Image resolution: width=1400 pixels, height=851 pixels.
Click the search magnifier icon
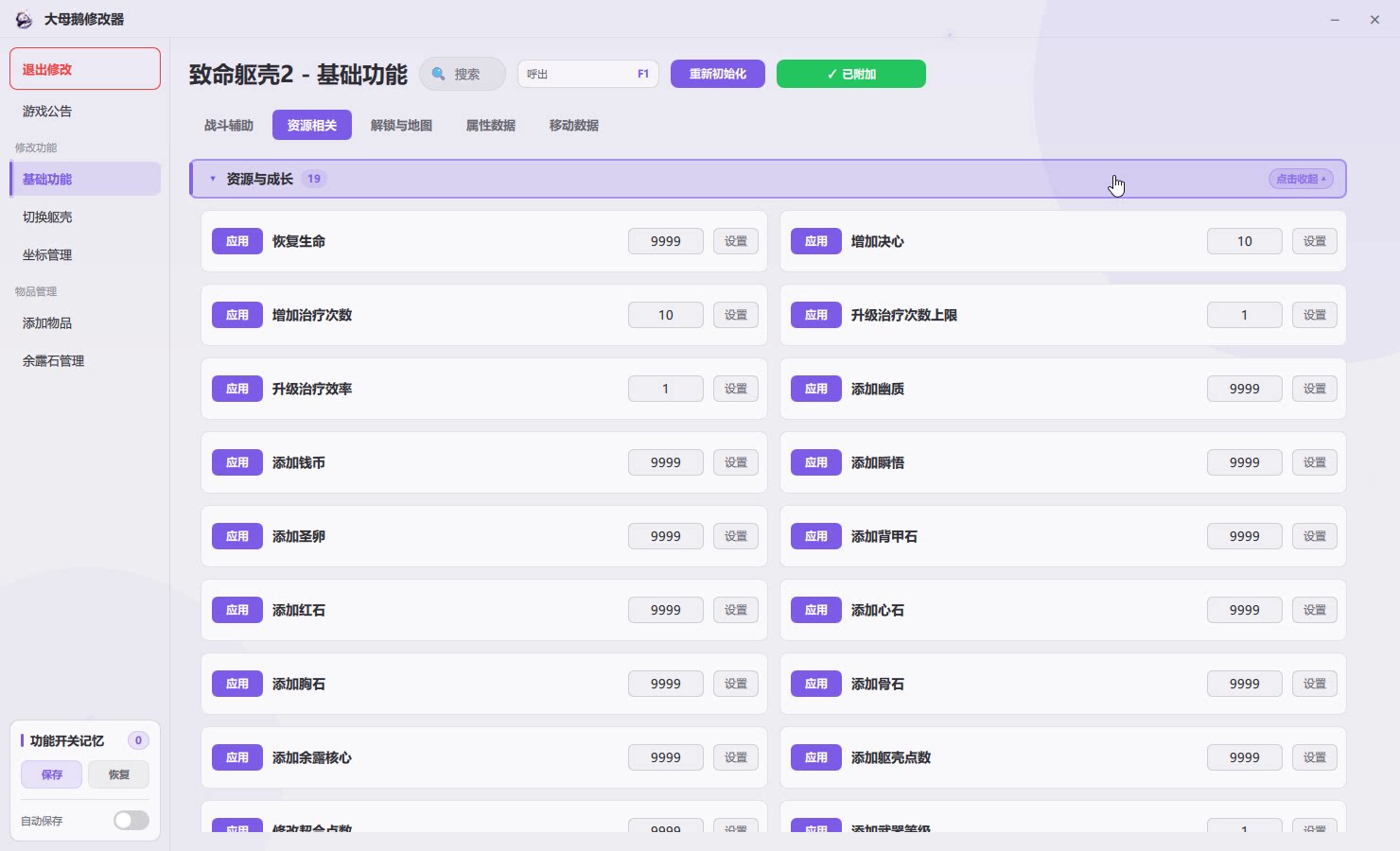(438, 74)
